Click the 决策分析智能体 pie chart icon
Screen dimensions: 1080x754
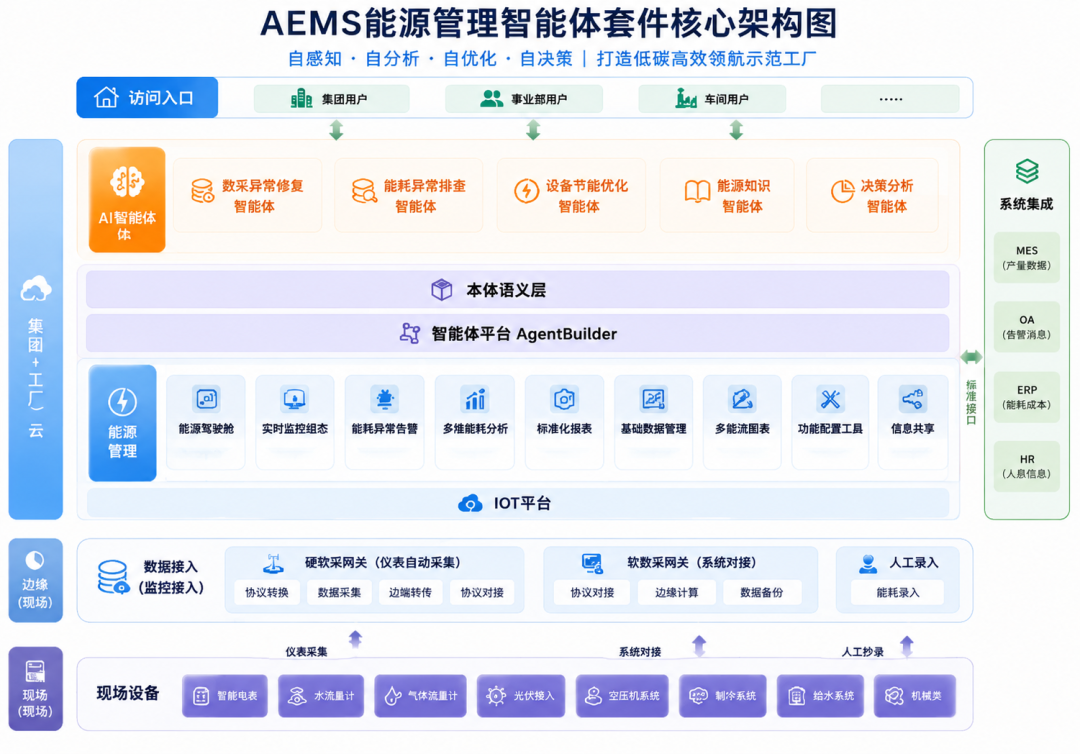(842, 191)
